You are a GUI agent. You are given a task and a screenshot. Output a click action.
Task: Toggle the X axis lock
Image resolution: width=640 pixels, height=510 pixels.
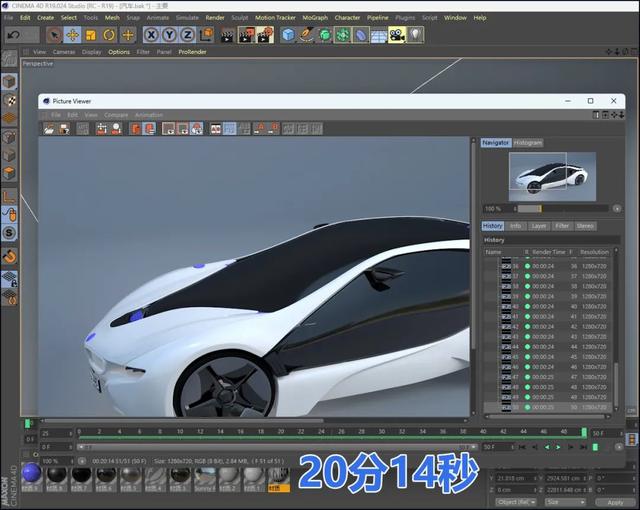[151, 35]
